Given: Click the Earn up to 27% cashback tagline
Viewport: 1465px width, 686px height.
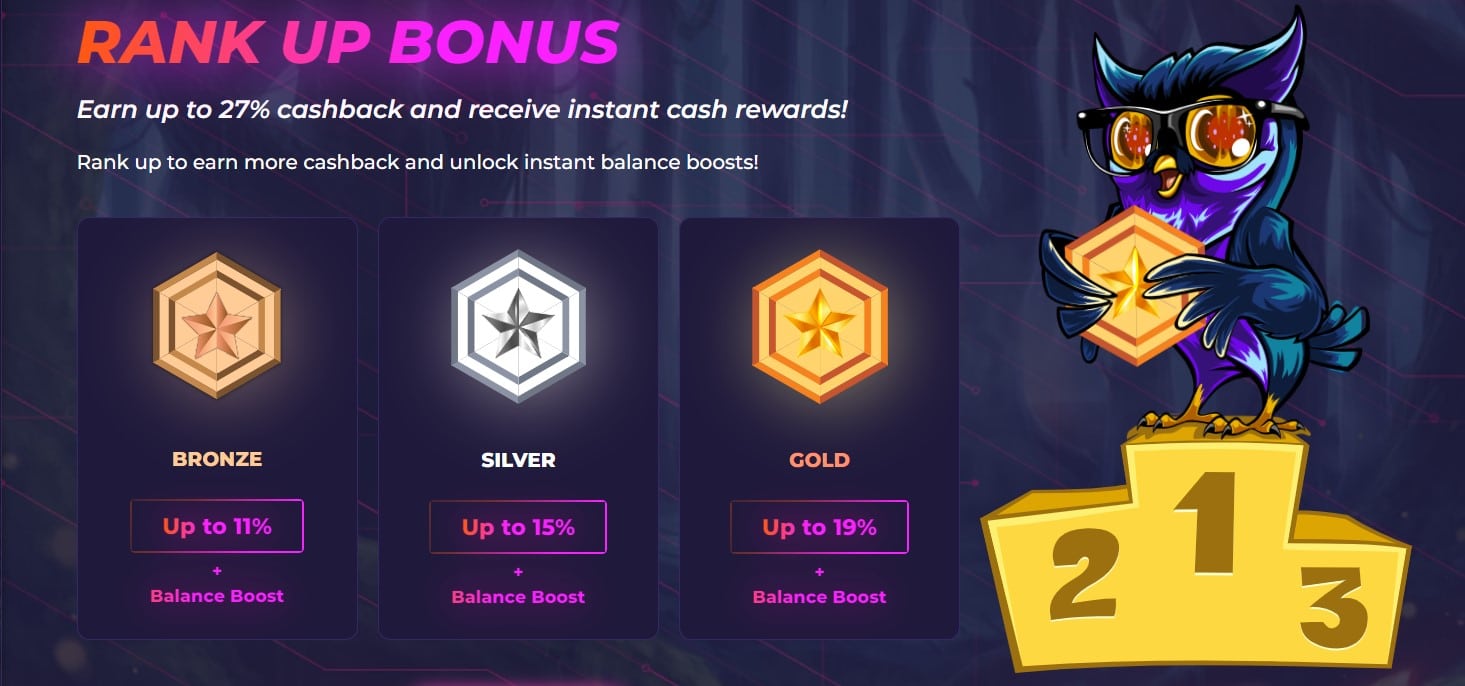Looking at the screenshot, I should [462, 110].
